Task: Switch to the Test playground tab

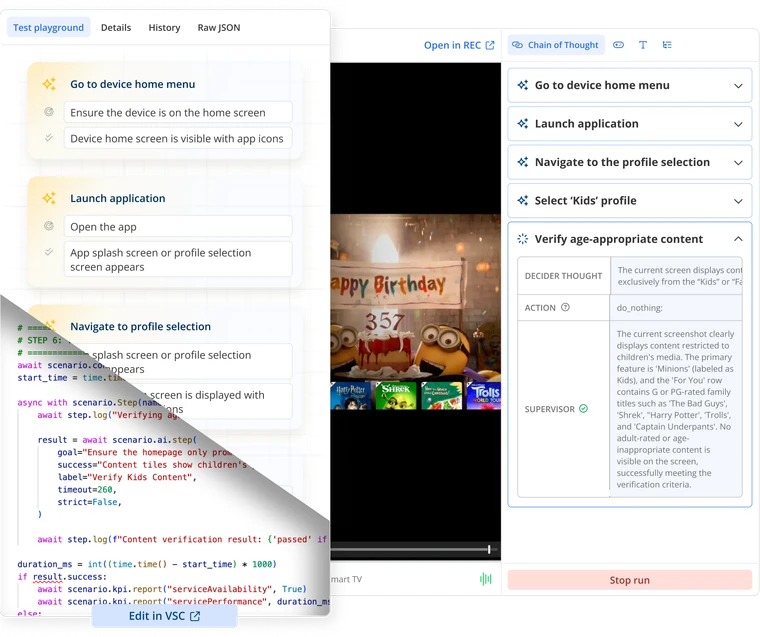Action: 48,28
